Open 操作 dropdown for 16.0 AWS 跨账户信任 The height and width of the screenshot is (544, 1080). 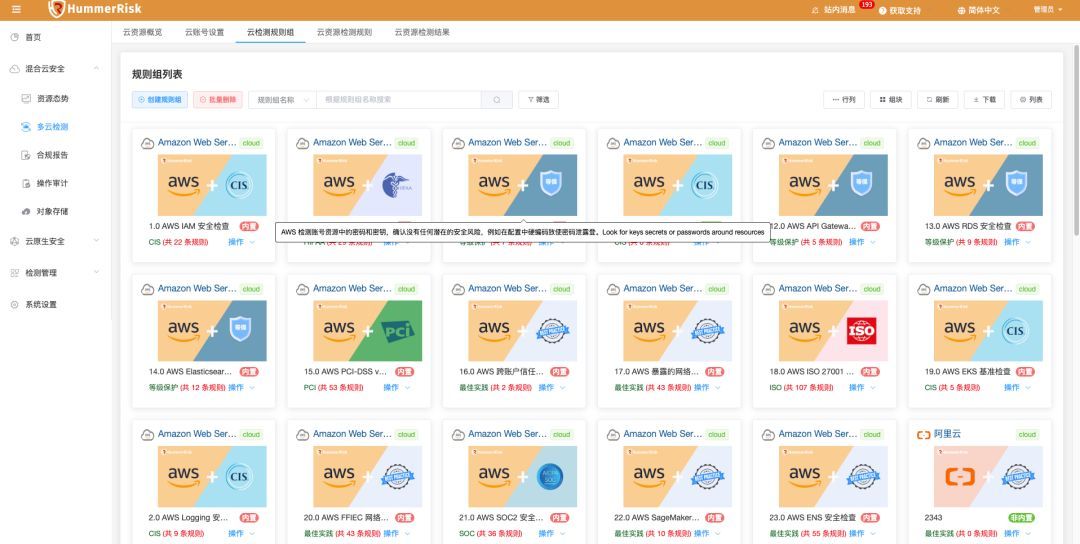click(552, 388)
